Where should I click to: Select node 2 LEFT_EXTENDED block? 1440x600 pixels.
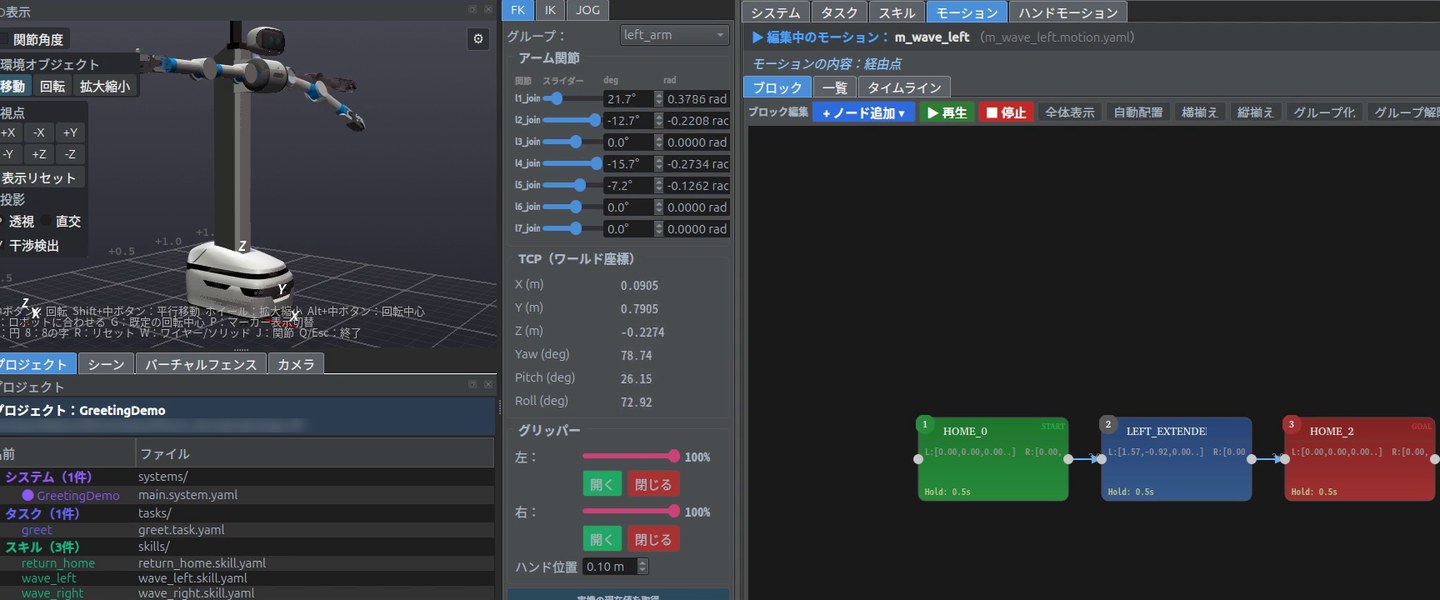1176,459
